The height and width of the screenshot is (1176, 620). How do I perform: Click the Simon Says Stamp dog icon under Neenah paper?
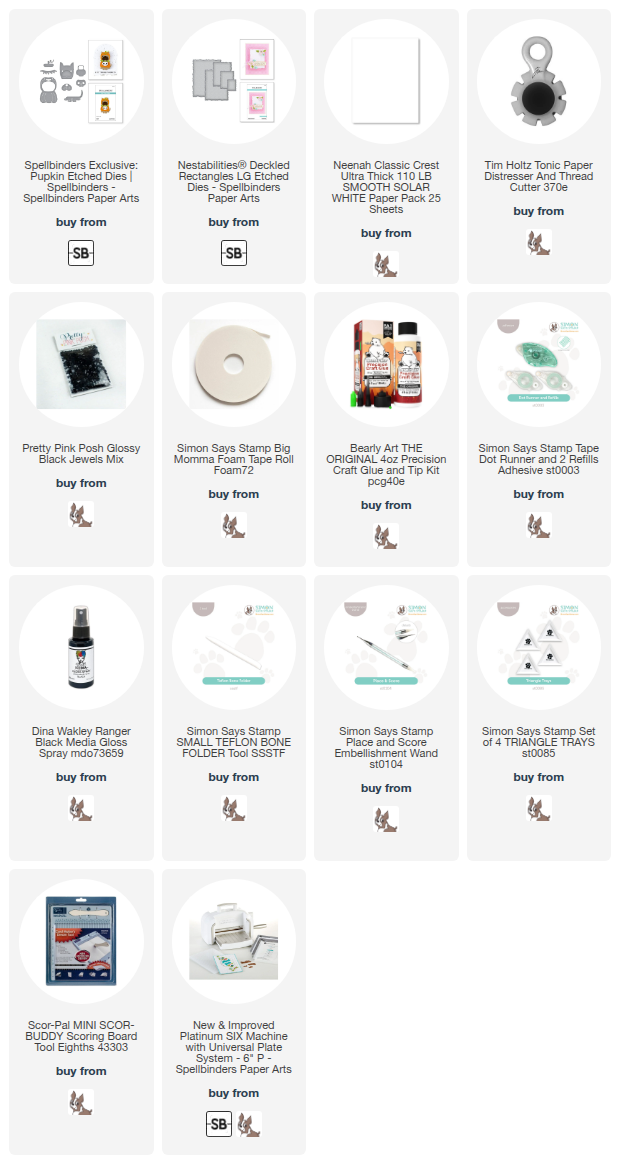click(386, 265)
